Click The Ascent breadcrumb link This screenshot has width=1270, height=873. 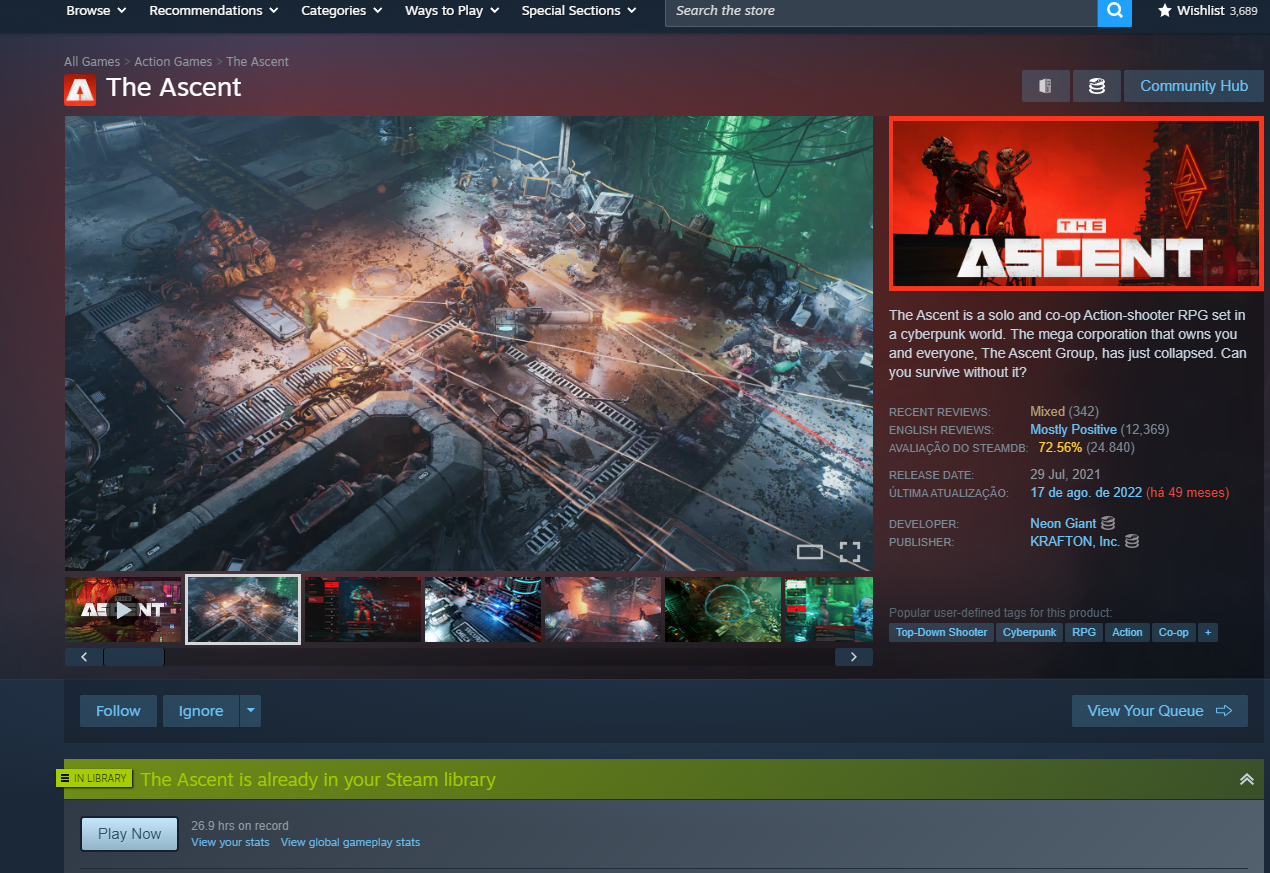[257, 62]
